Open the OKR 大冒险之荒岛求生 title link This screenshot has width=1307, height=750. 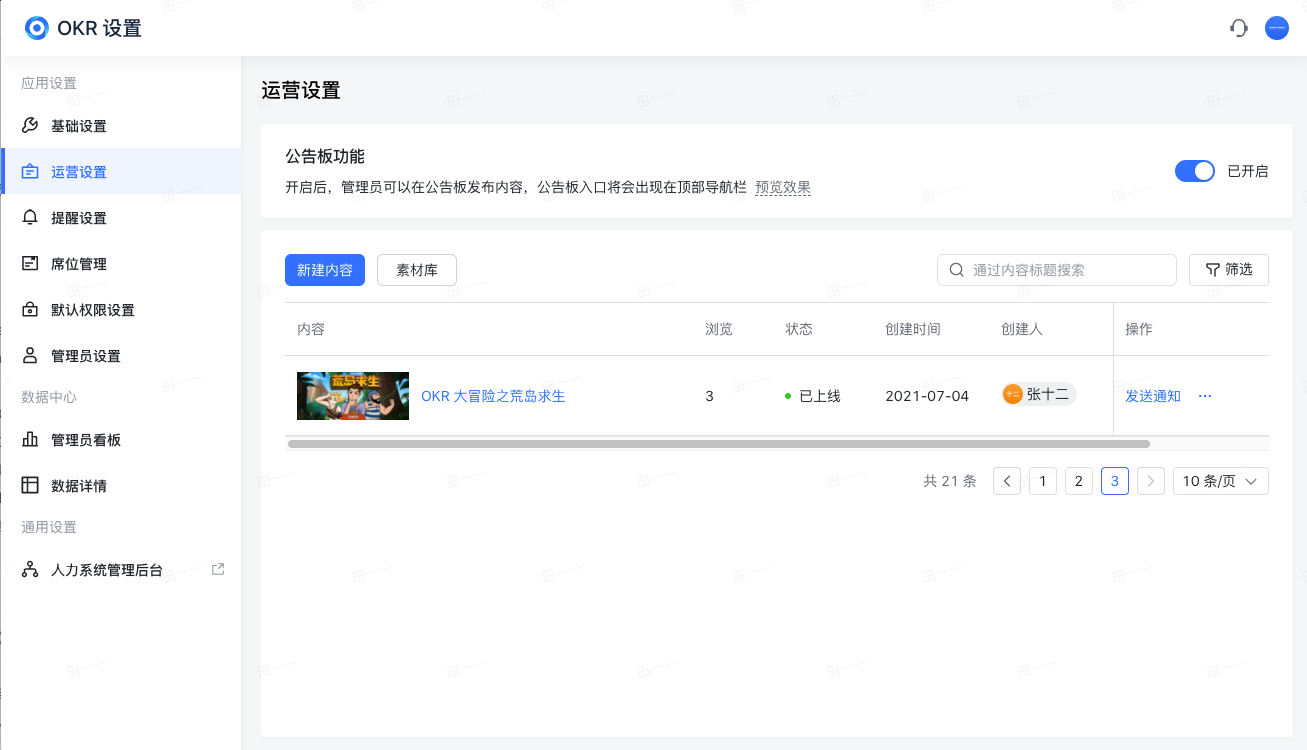[493, 396]
